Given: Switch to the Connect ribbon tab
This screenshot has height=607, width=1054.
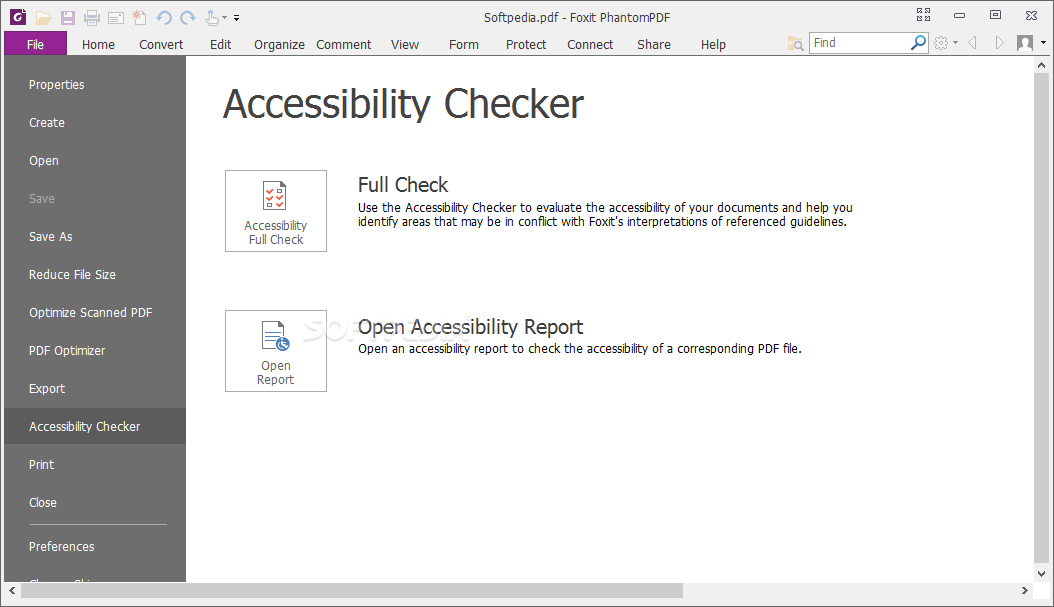Looking at the screenshot, I should pos(590,44).
